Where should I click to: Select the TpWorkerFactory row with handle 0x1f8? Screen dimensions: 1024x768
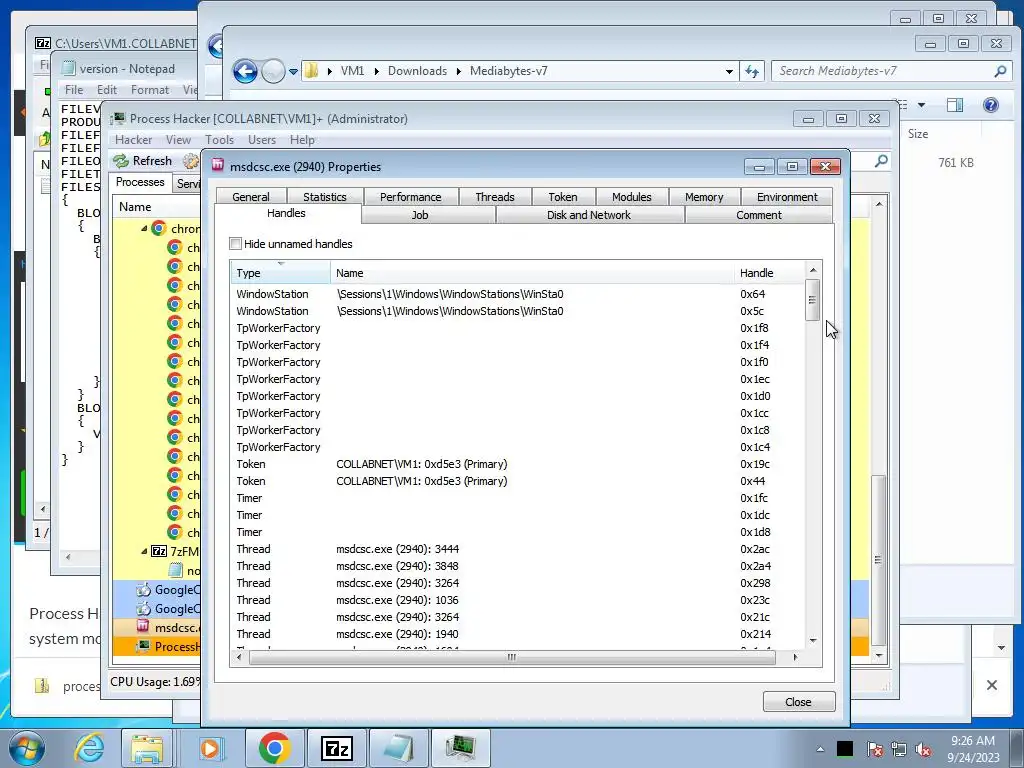coord(518,328)
